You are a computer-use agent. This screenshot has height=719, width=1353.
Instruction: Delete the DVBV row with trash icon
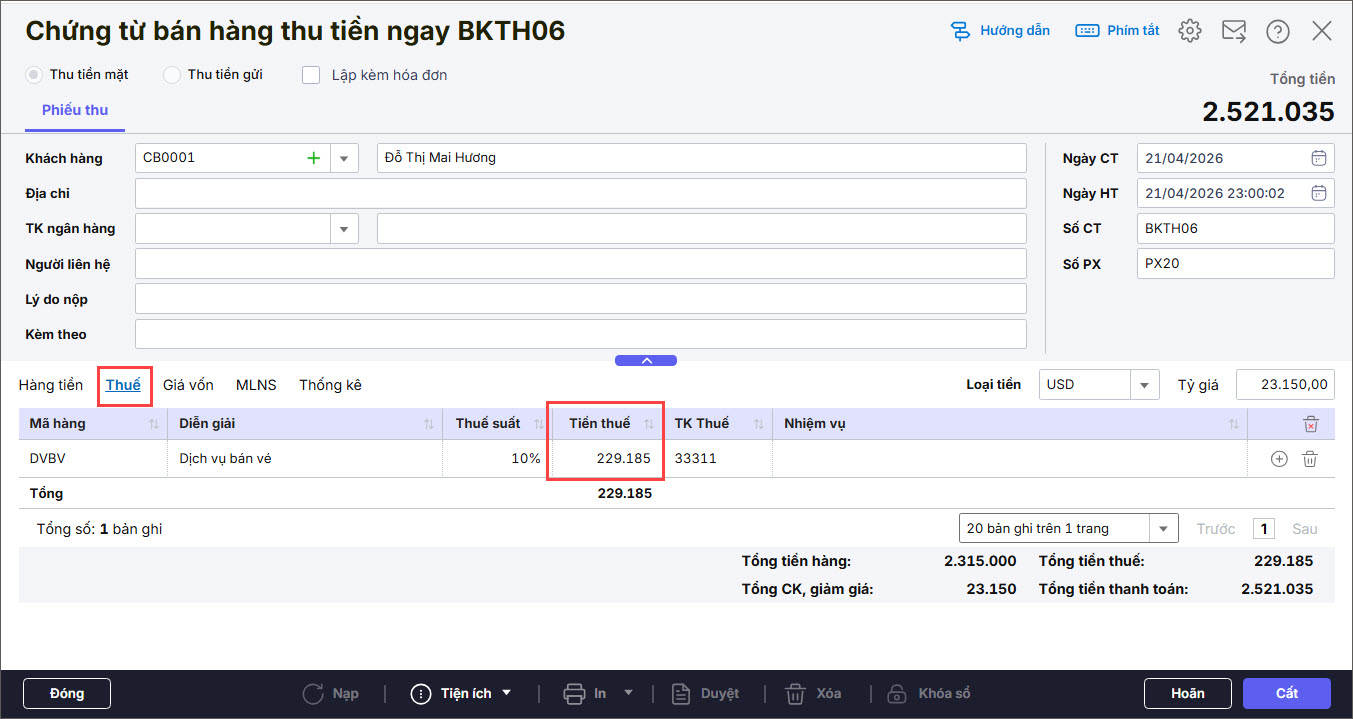tap(1310, 459)
